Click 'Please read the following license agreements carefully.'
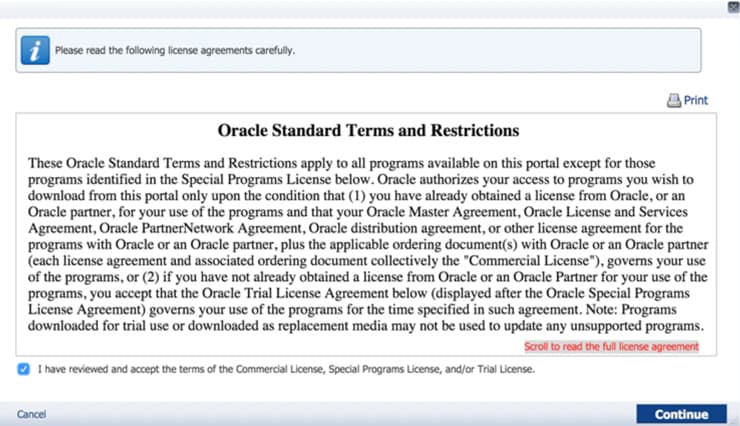The height and width of the screenshot is (426, 740). (x=175, y=50)
